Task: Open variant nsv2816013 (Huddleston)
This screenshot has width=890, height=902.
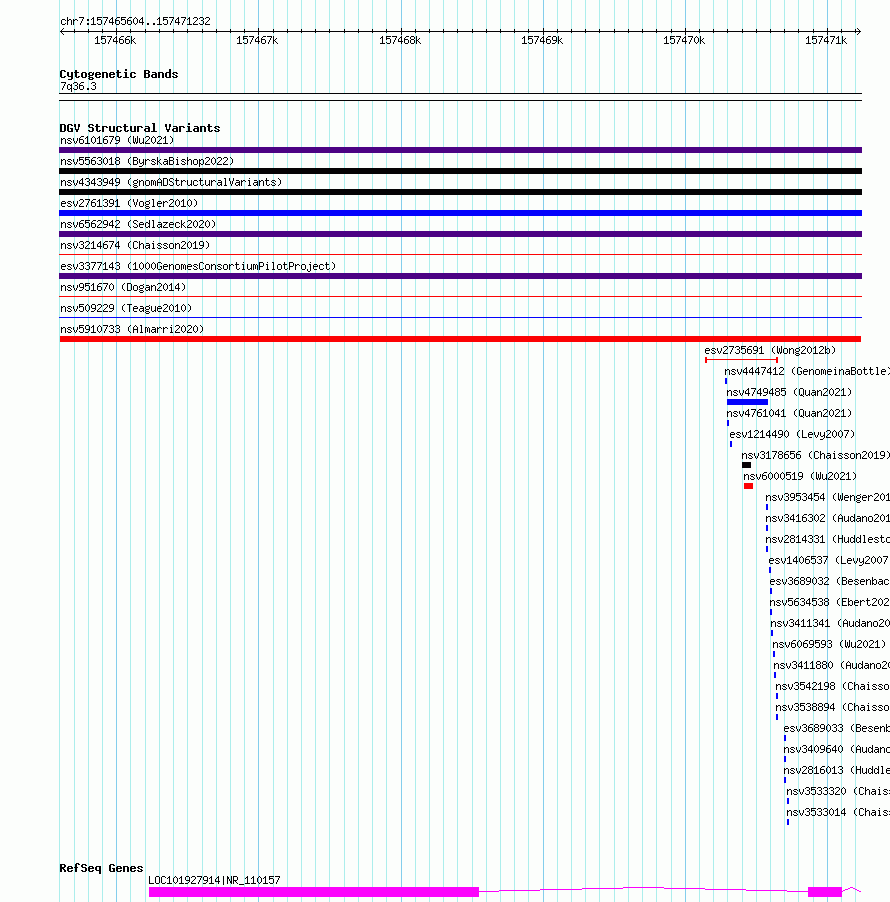Action: 836,770
